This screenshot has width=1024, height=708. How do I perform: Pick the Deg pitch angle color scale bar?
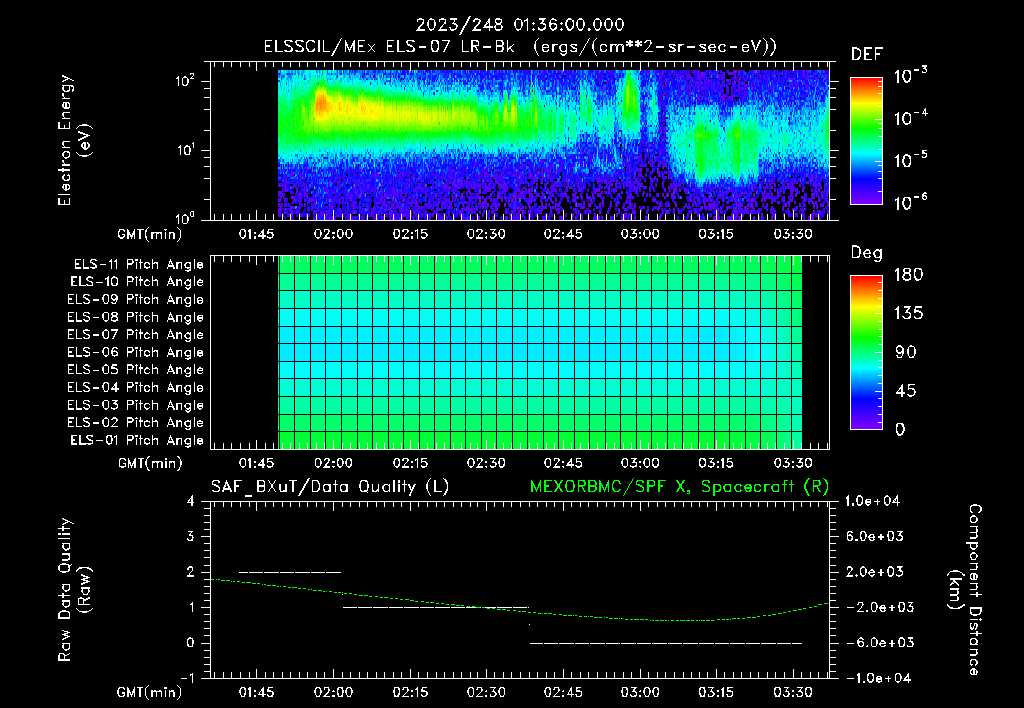866,353
